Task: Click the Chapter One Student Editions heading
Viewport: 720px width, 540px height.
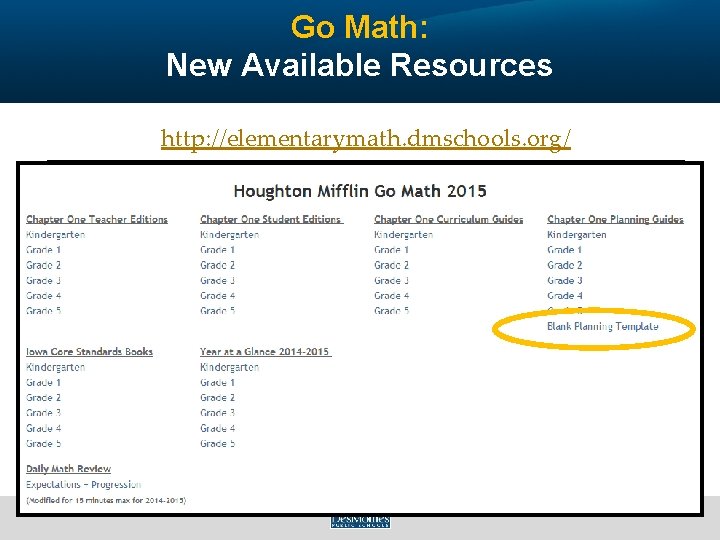Action: 272,219
